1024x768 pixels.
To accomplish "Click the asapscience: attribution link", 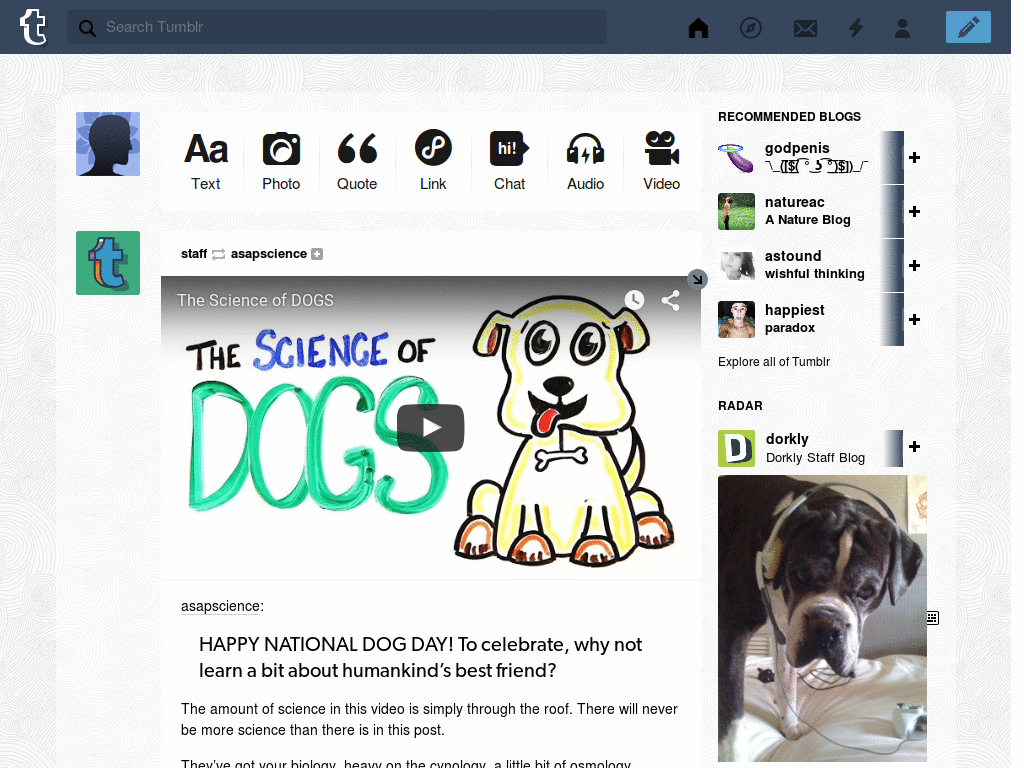I will (x=222, y=606).
